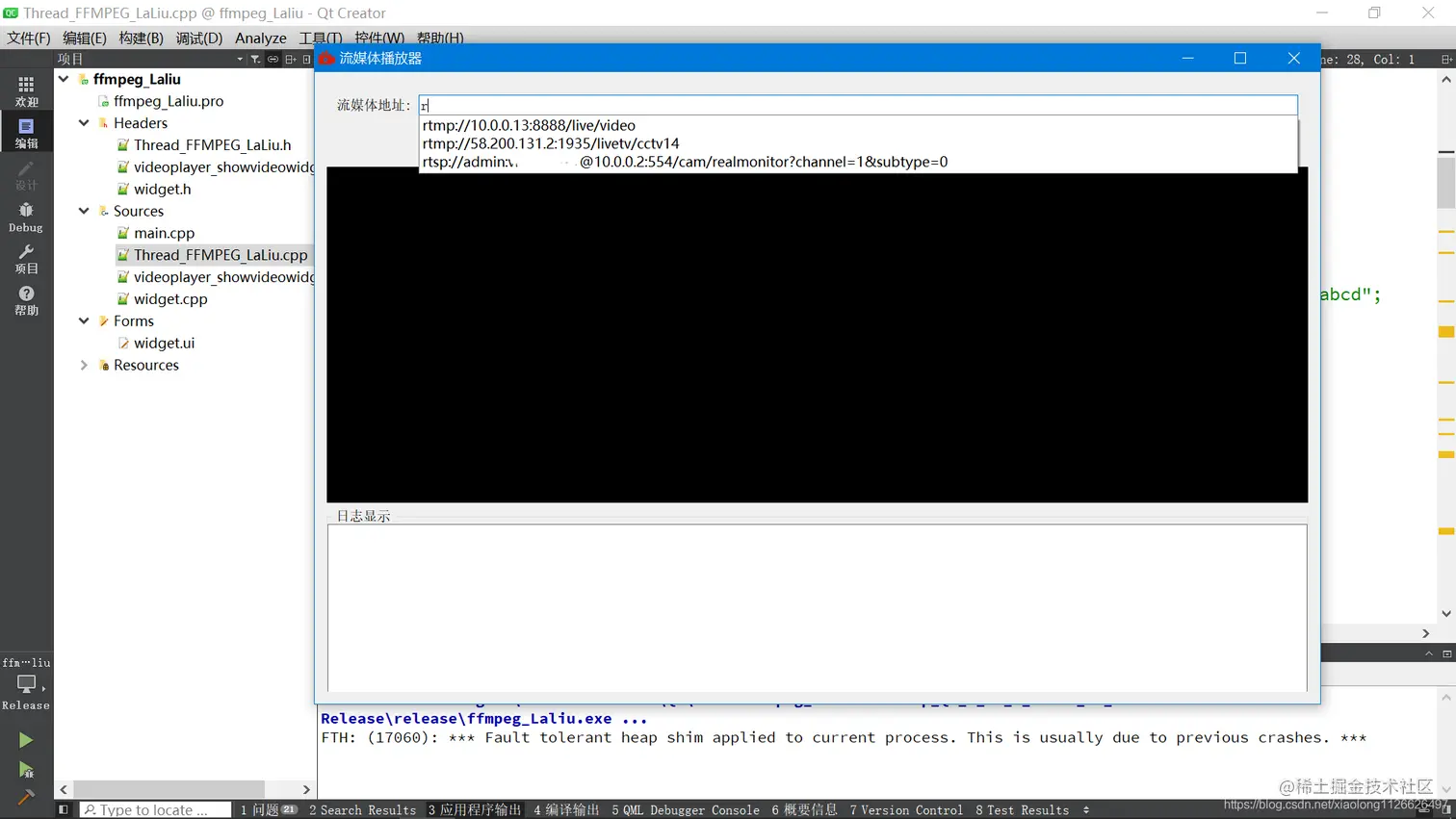Show the 1 问题 issues pane
1456x819 pixels.
click(x=269, y=810)
